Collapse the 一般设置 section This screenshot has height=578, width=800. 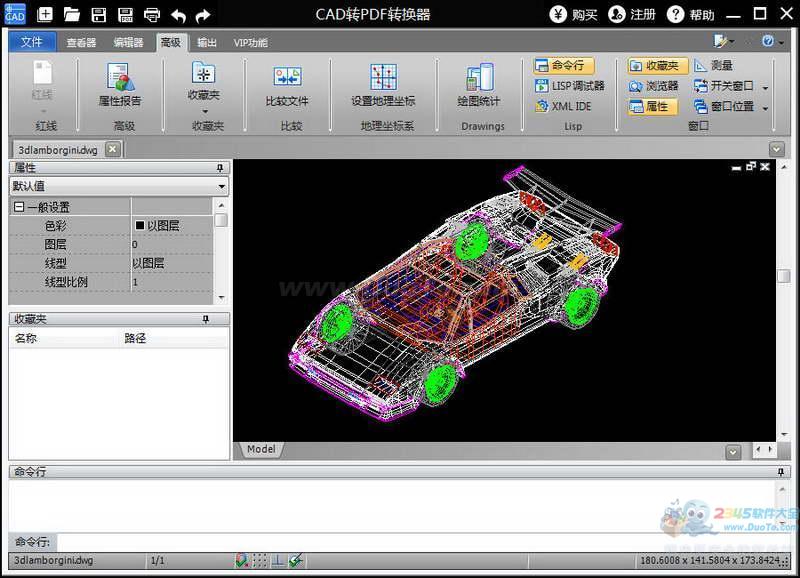(19, 207)
